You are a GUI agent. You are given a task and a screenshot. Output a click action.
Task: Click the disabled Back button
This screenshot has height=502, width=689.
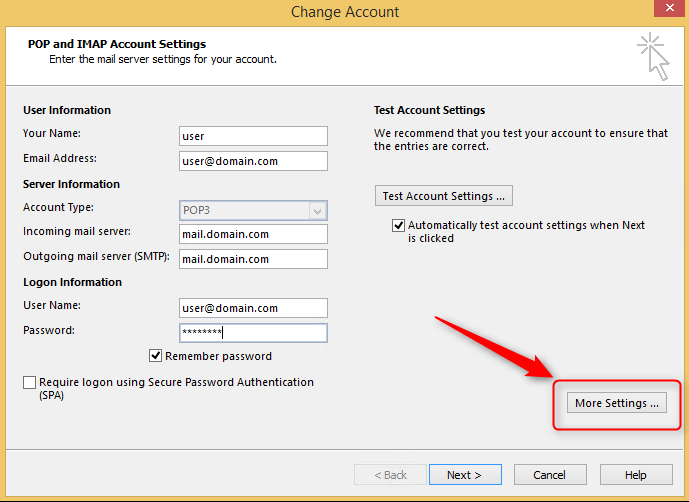pos(390,475)
